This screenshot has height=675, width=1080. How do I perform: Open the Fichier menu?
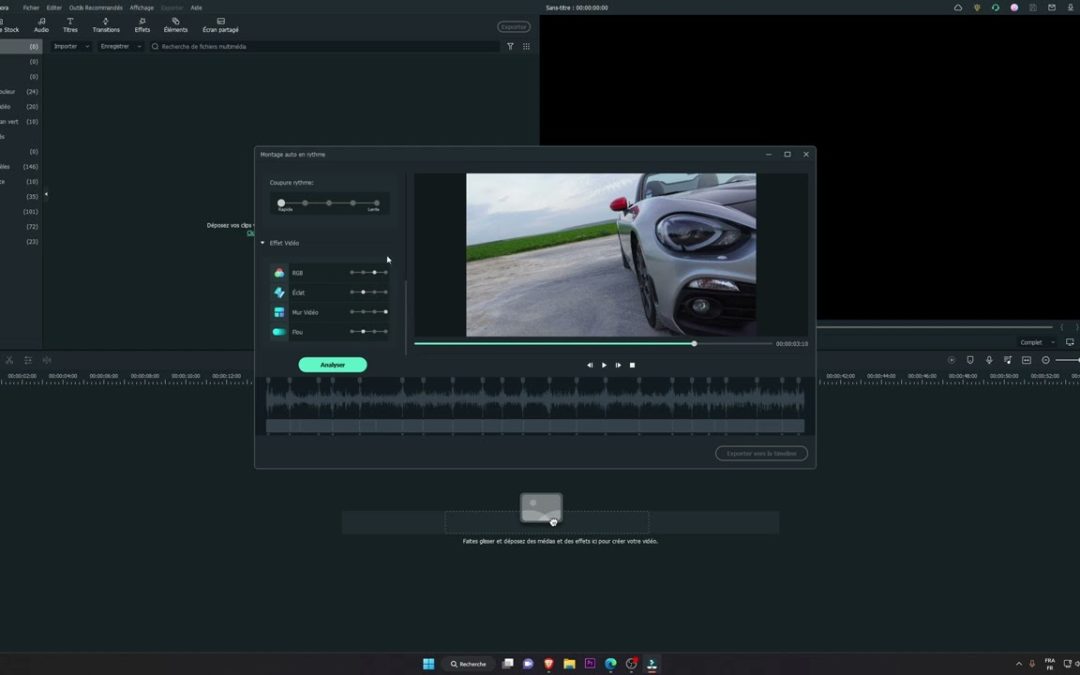31,8
